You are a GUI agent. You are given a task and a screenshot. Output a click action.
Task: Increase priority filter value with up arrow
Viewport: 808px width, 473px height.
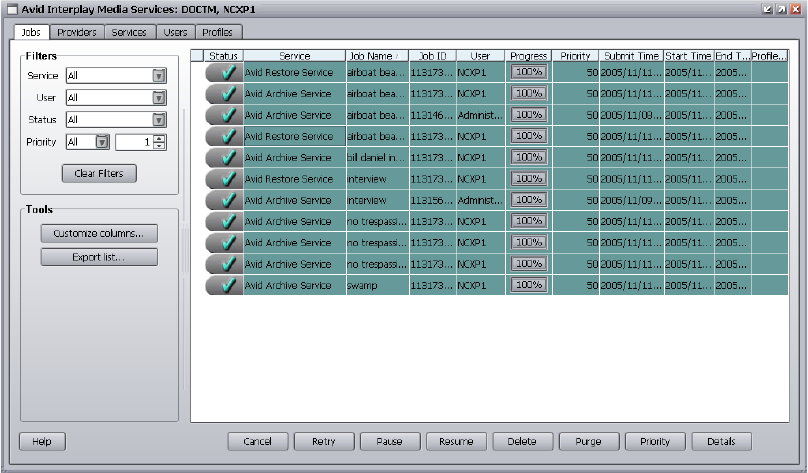[x=159, y=138]
